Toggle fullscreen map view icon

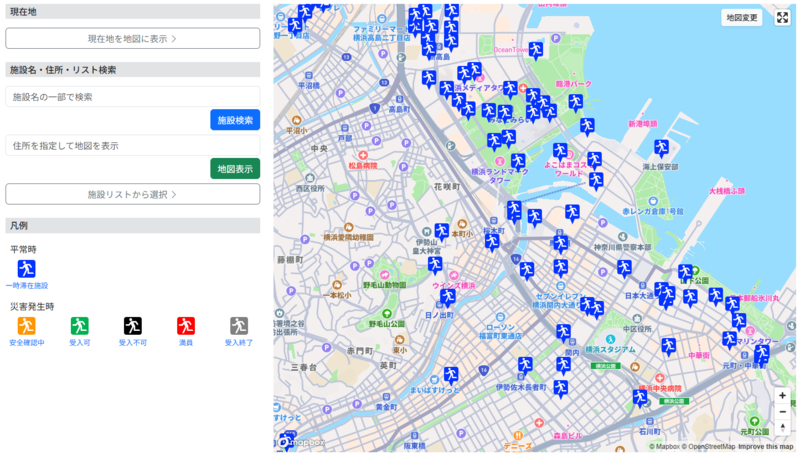(782, 17)
